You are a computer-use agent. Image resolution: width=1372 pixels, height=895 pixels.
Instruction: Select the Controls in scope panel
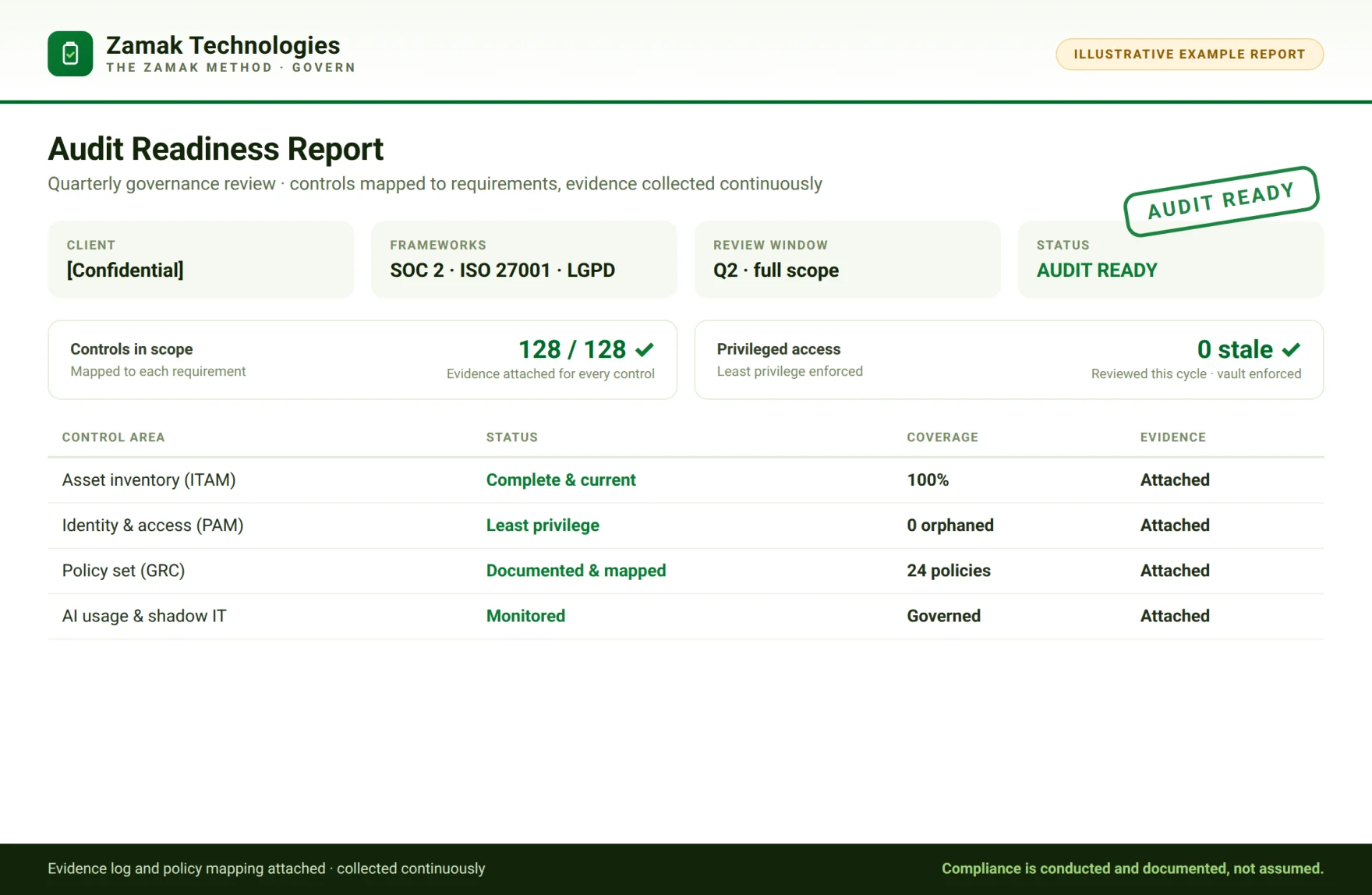(362, 360)
